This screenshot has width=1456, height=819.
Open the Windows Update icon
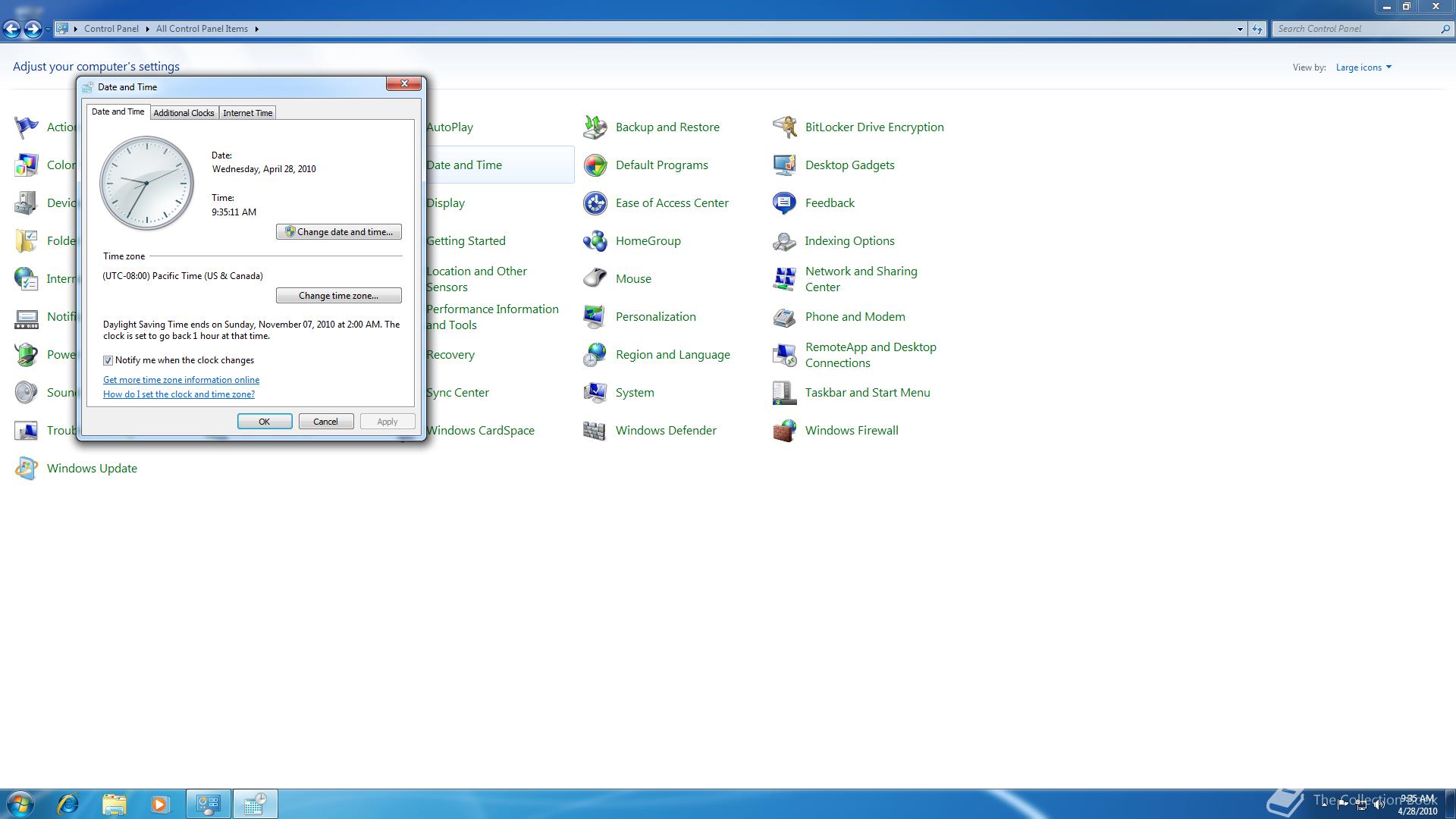coord(27,469)
